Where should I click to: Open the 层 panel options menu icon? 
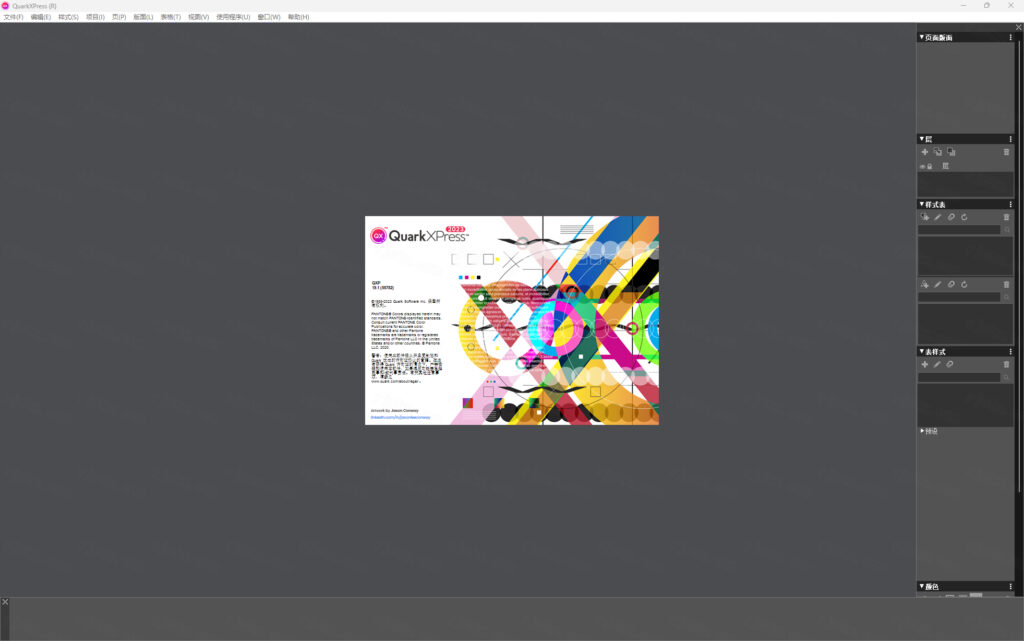[1011, 139]
